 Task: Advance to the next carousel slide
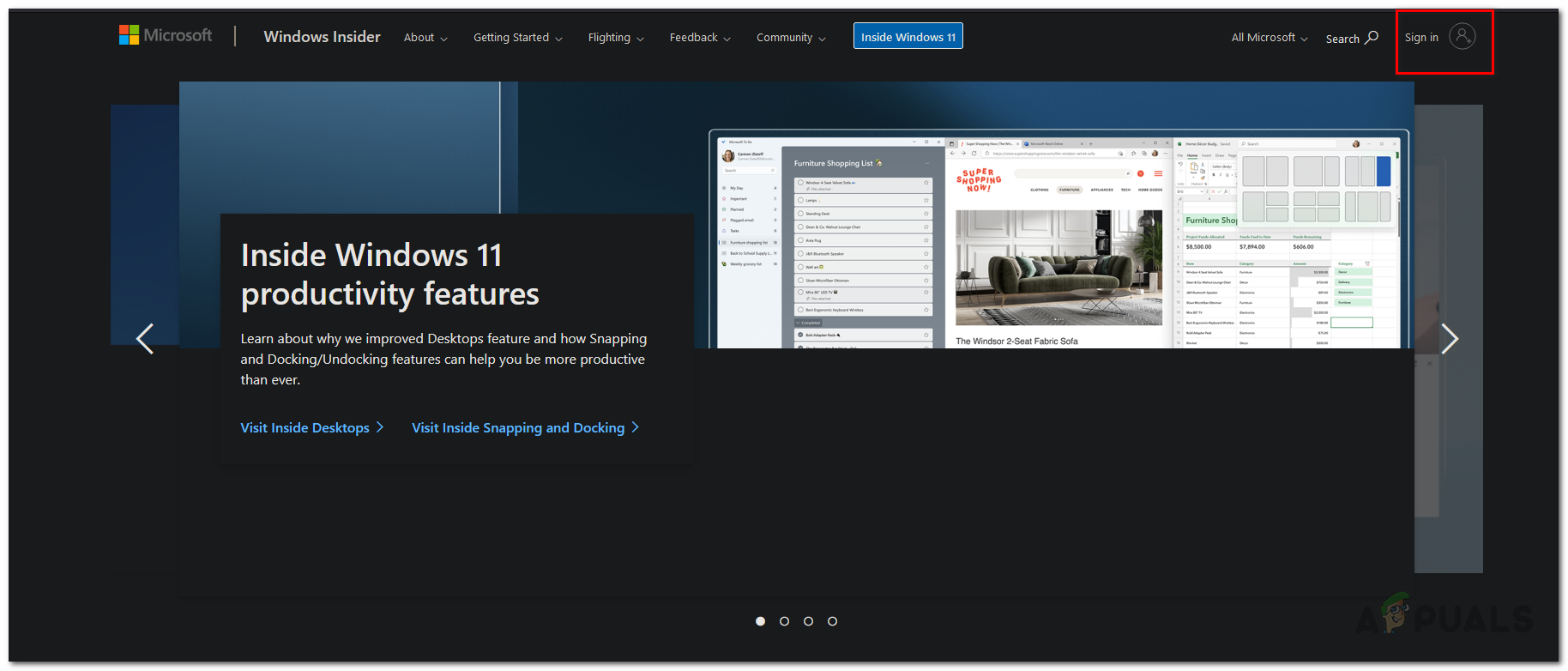point(1450,339)
